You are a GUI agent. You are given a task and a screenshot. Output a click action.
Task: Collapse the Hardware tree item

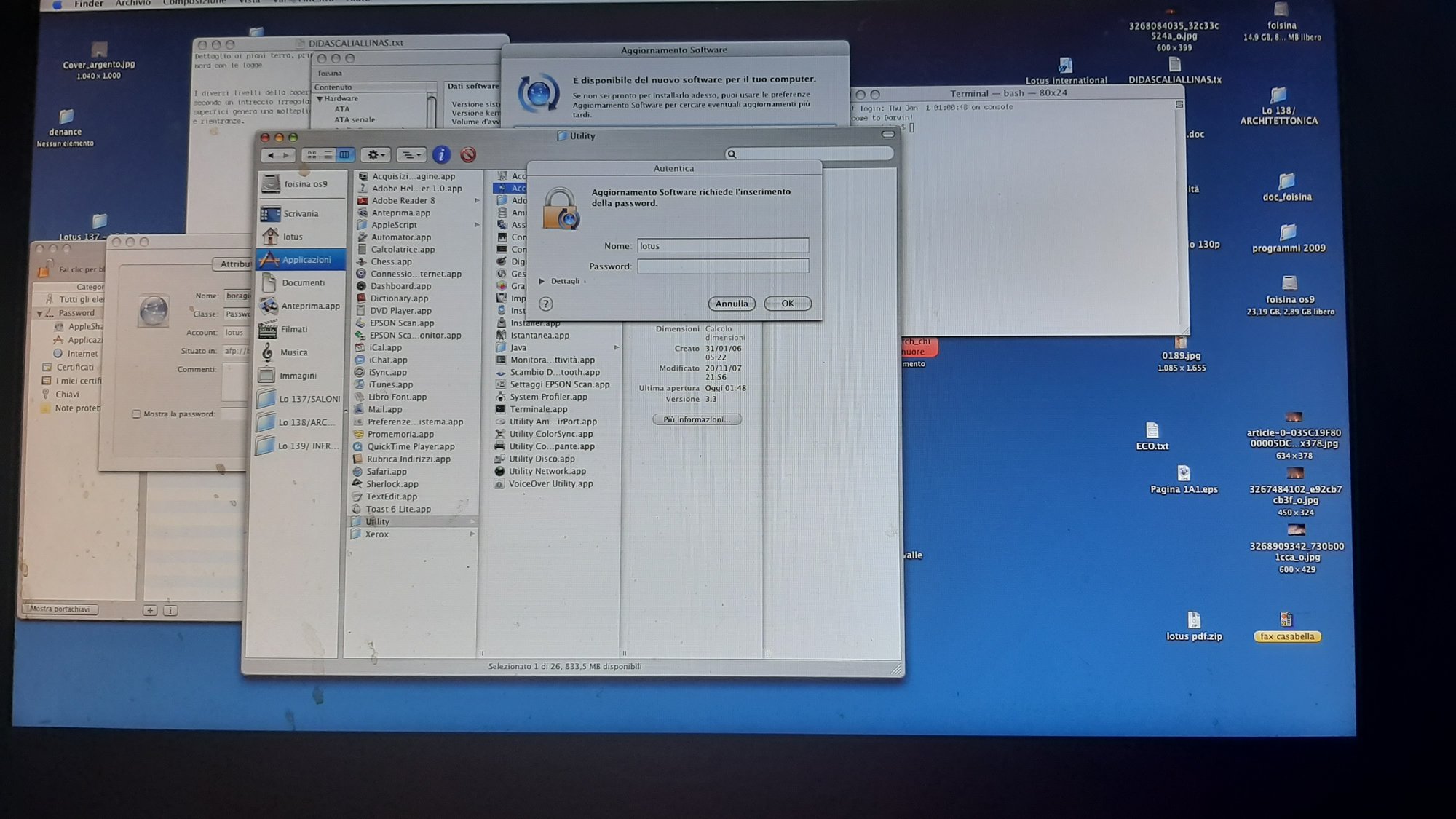[x=320, y=98]
